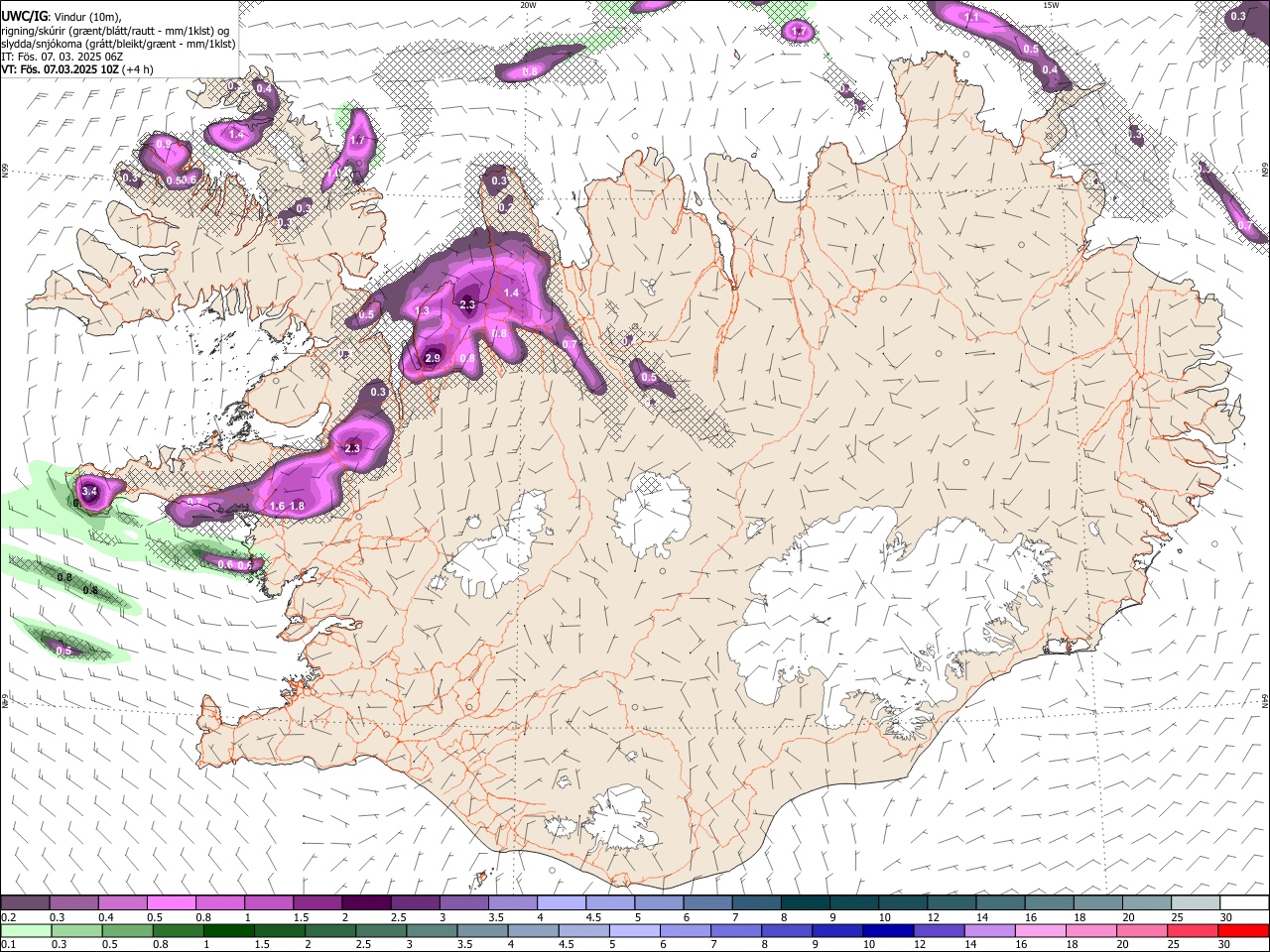The image size is (1270, 952).
Task: Click the '0.2' label of the purple legend
Action: click(8, 917)
